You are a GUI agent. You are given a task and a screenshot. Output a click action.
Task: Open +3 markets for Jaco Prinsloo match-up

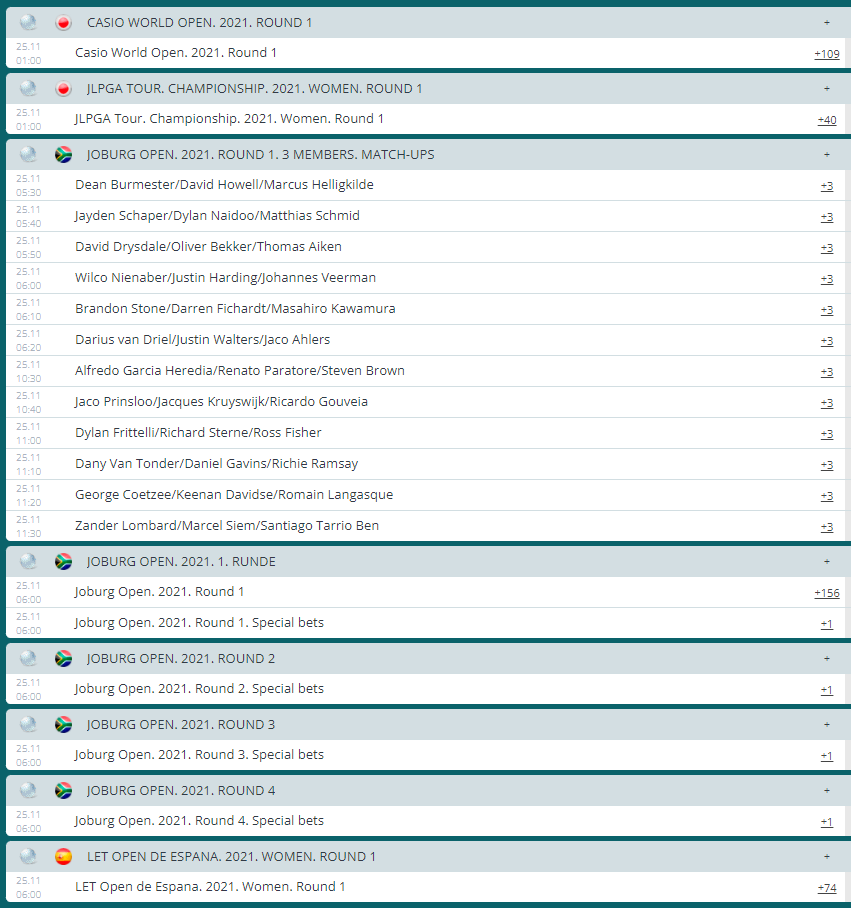[827, 404]
